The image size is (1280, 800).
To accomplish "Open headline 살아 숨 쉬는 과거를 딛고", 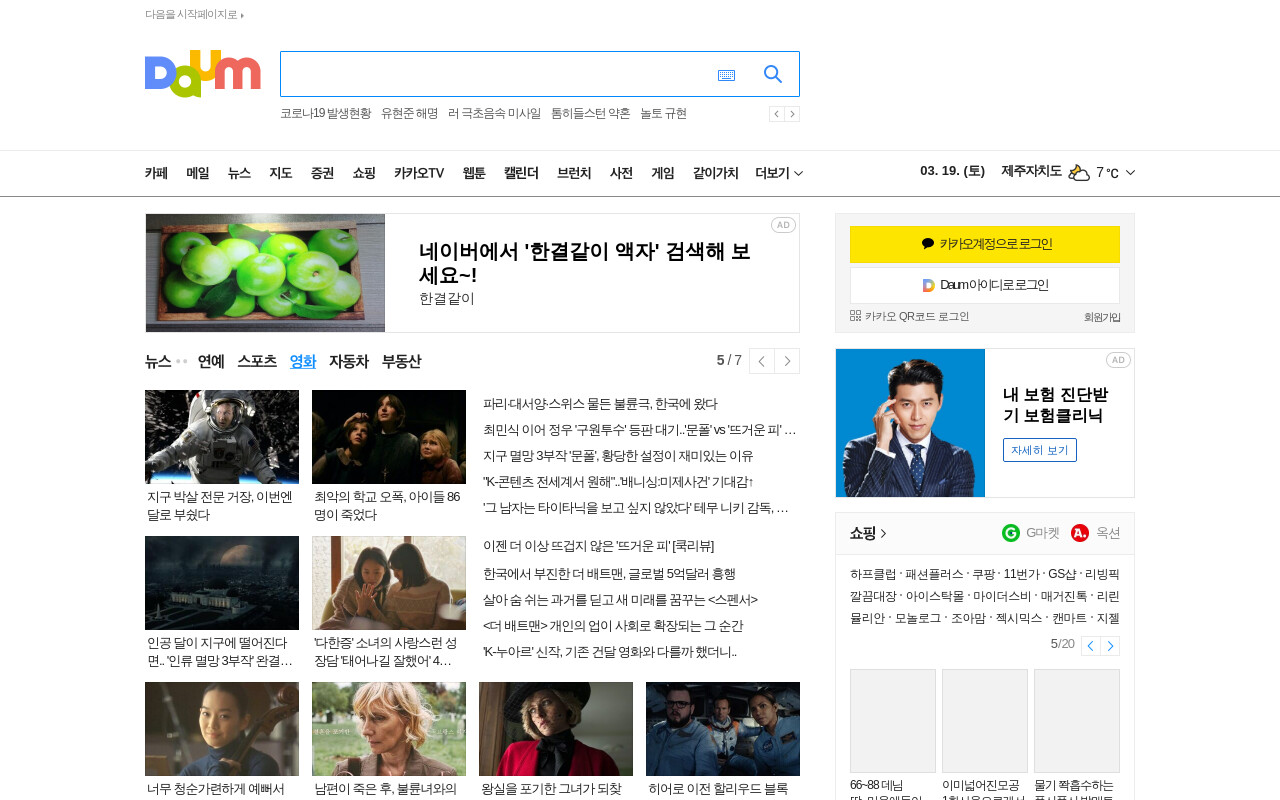I will [x=620, y=600].
